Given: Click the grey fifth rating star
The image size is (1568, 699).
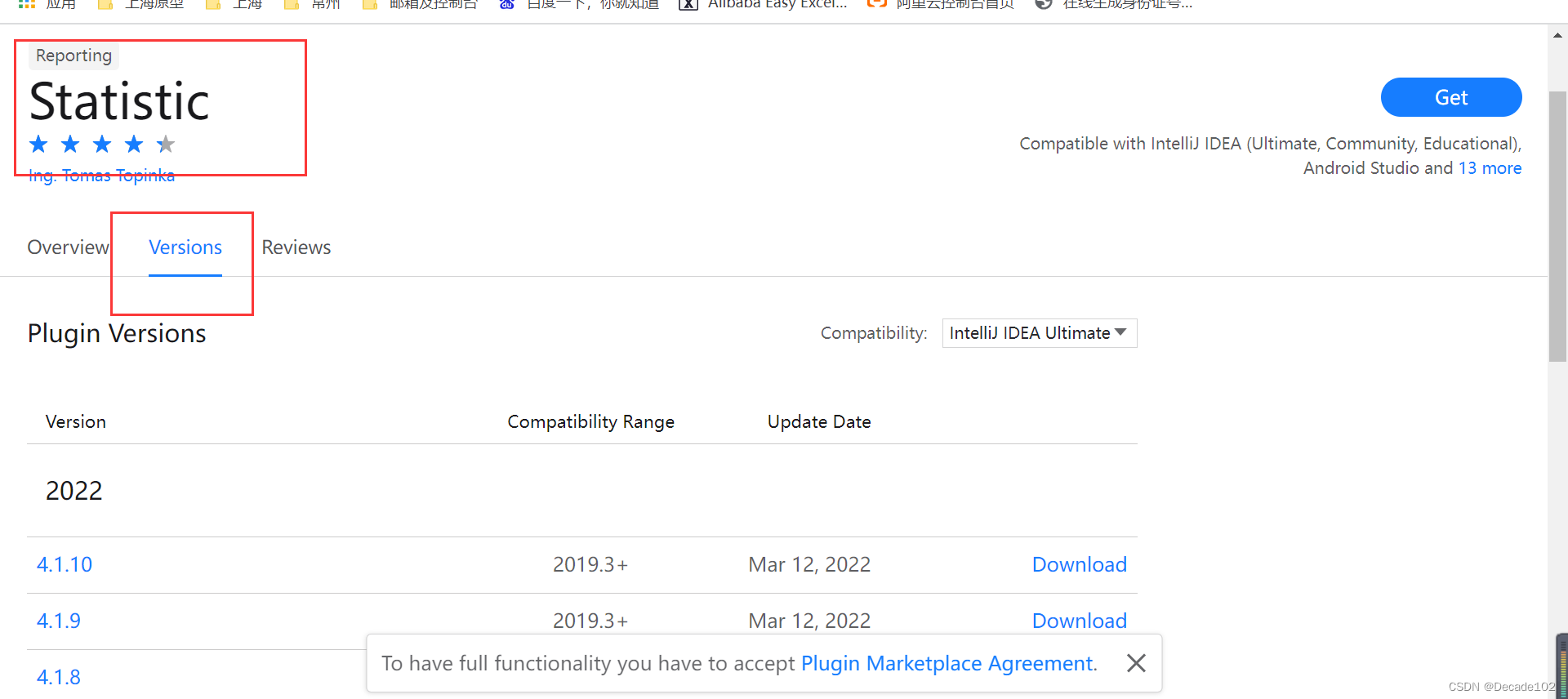Looking at the screenshot, I should pyautogui.click(x=166, y=145).
